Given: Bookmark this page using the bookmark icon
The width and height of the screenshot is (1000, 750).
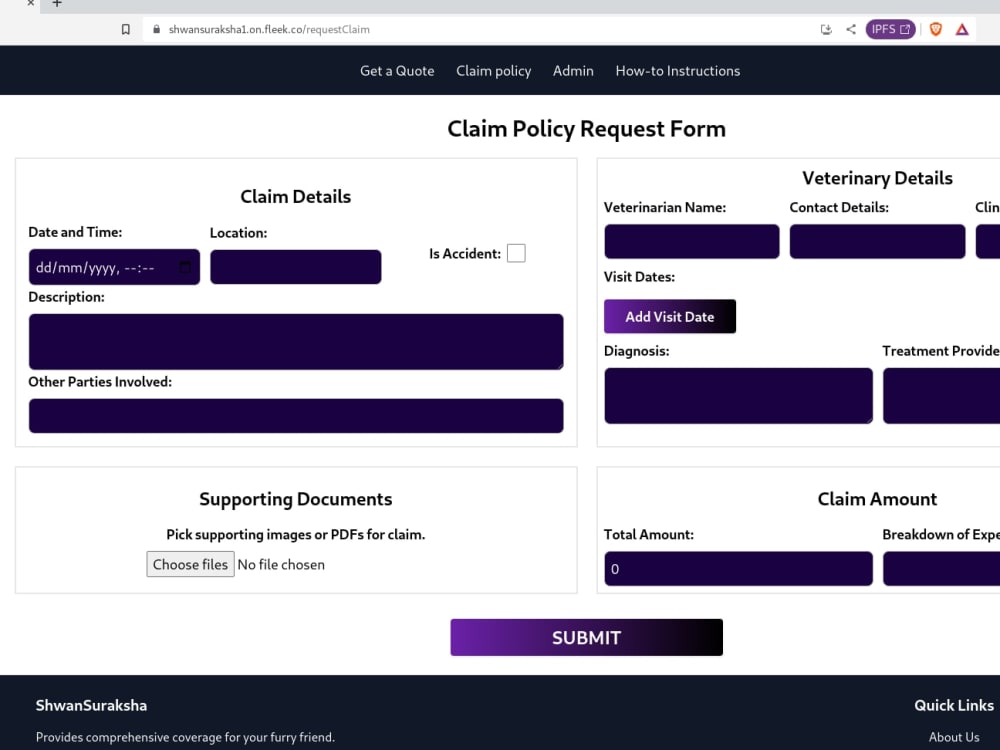Looking at the screenshot, I should tap(126, 29).
